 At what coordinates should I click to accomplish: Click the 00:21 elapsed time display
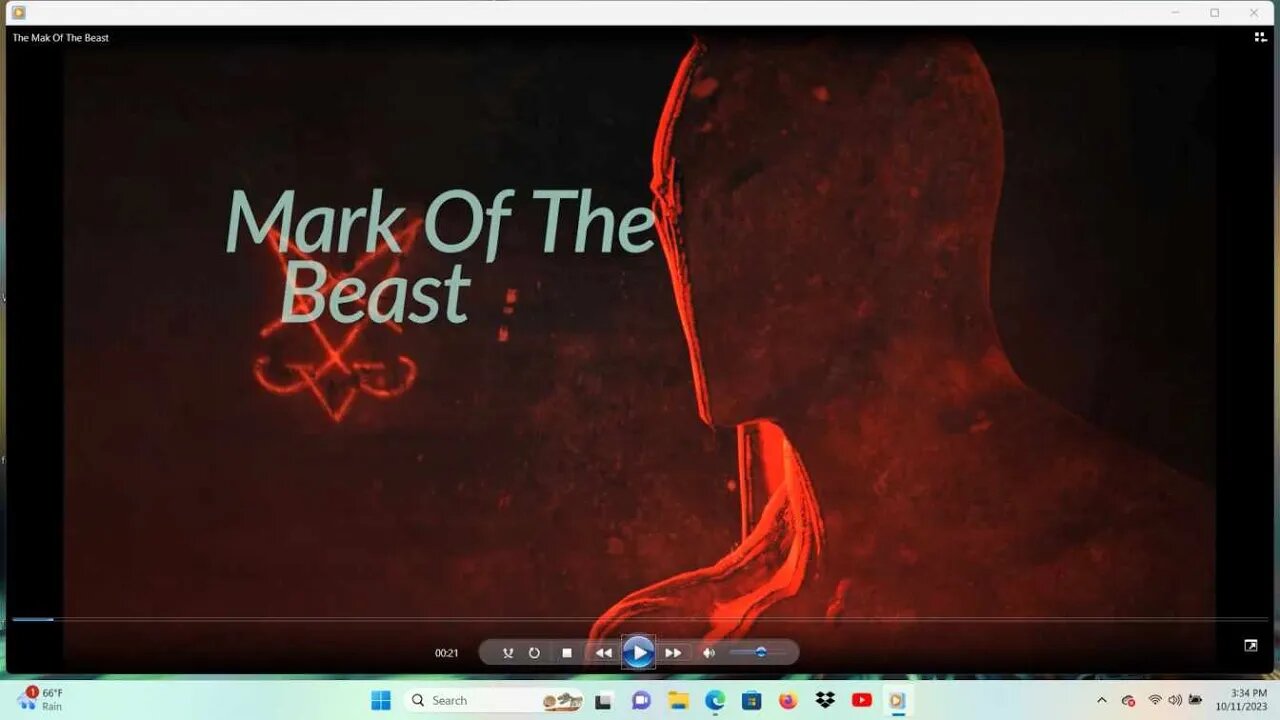[446, 653]
